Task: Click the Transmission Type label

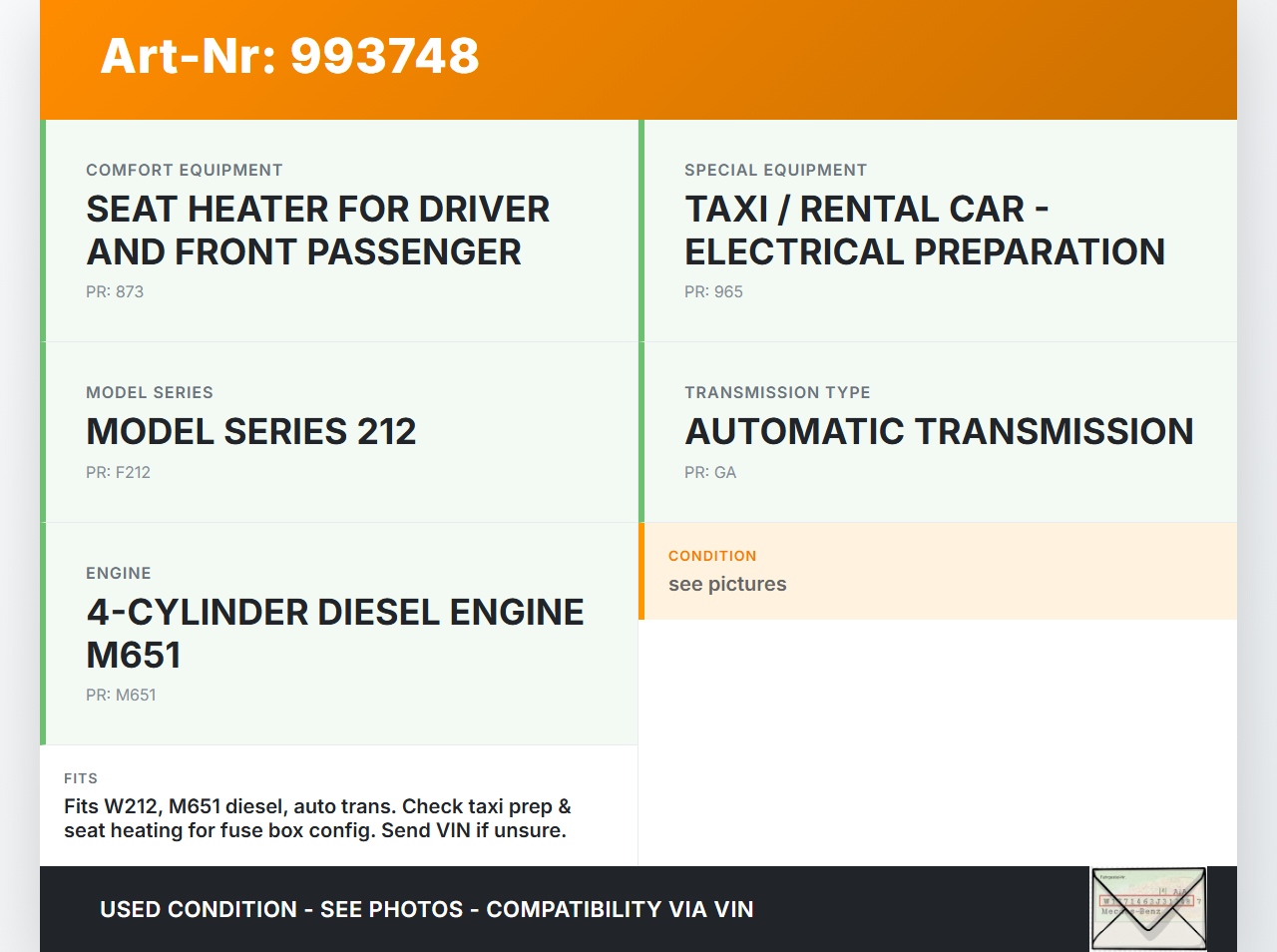Action: [x=777, y=393]
